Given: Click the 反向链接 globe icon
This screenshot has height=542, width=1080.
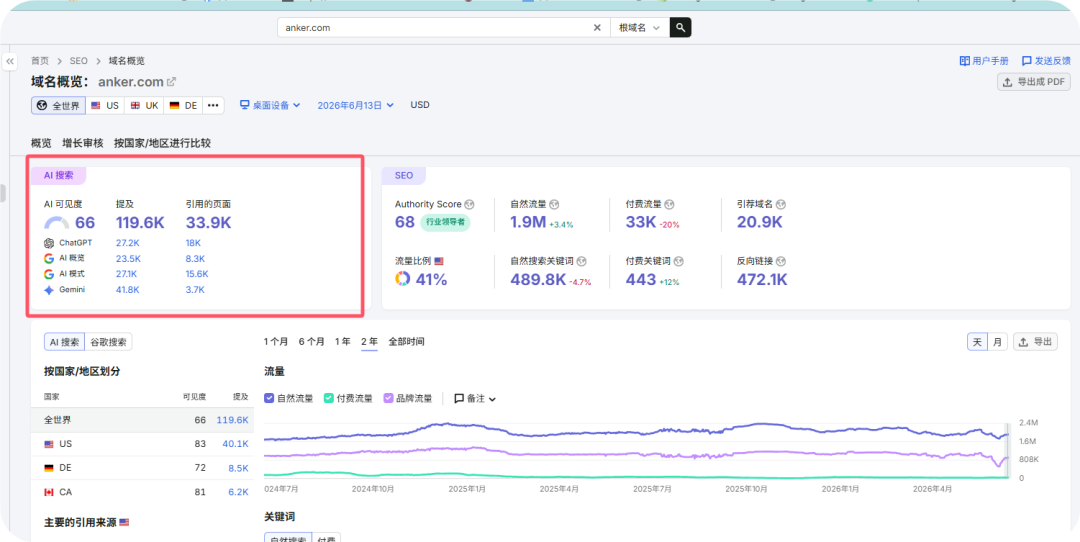Looking at the screenshot, I should pos(781,262).
